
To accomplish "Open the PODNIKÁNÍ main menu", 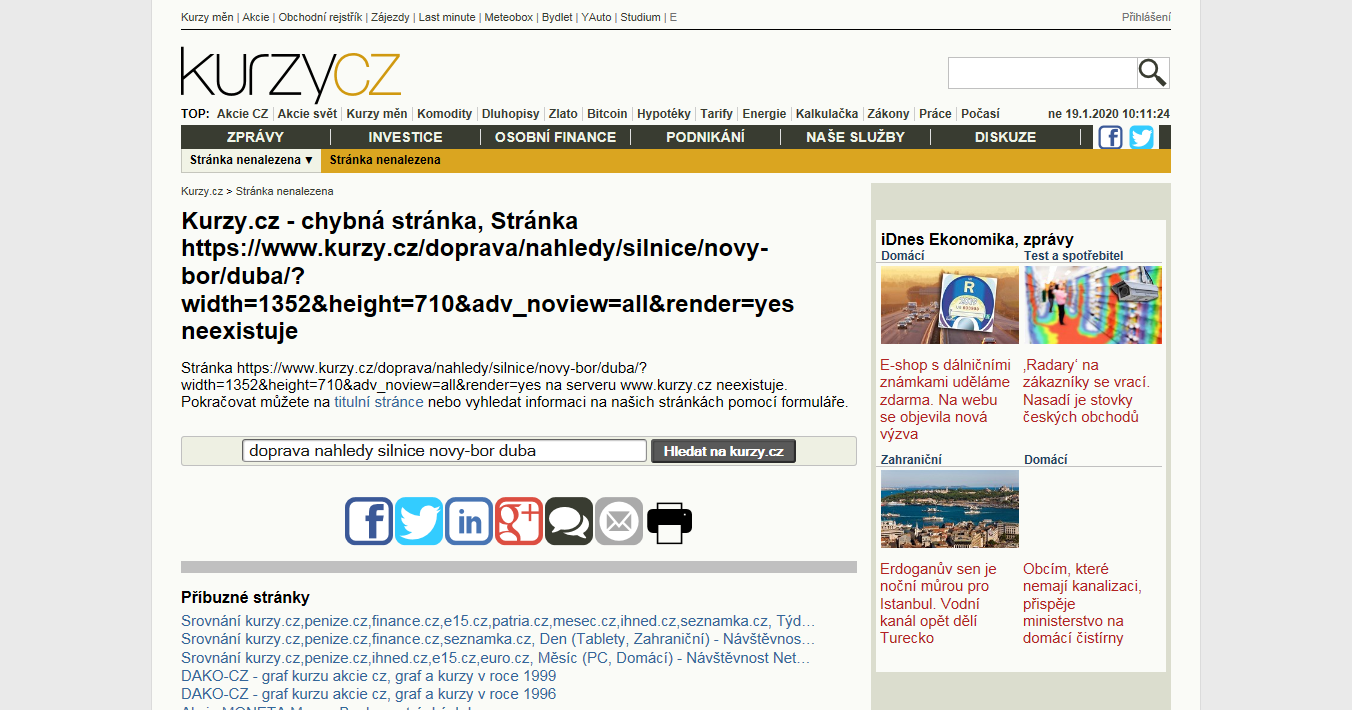I will click(x=705, y=137).
